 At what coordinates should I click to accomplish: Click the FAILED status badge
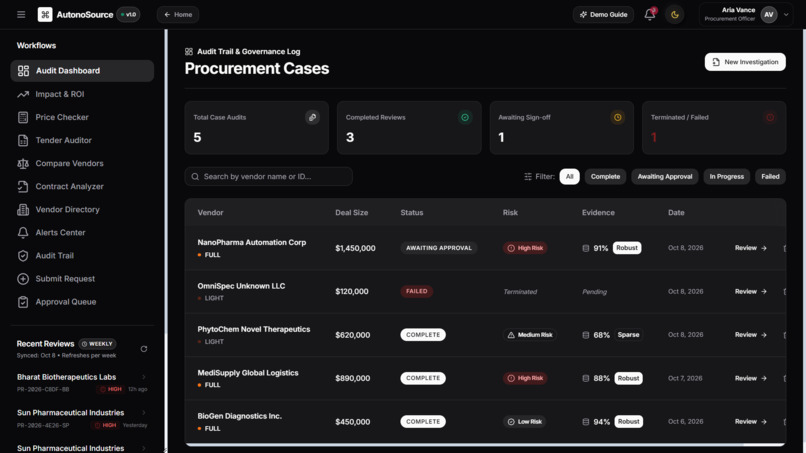(416, 291)
